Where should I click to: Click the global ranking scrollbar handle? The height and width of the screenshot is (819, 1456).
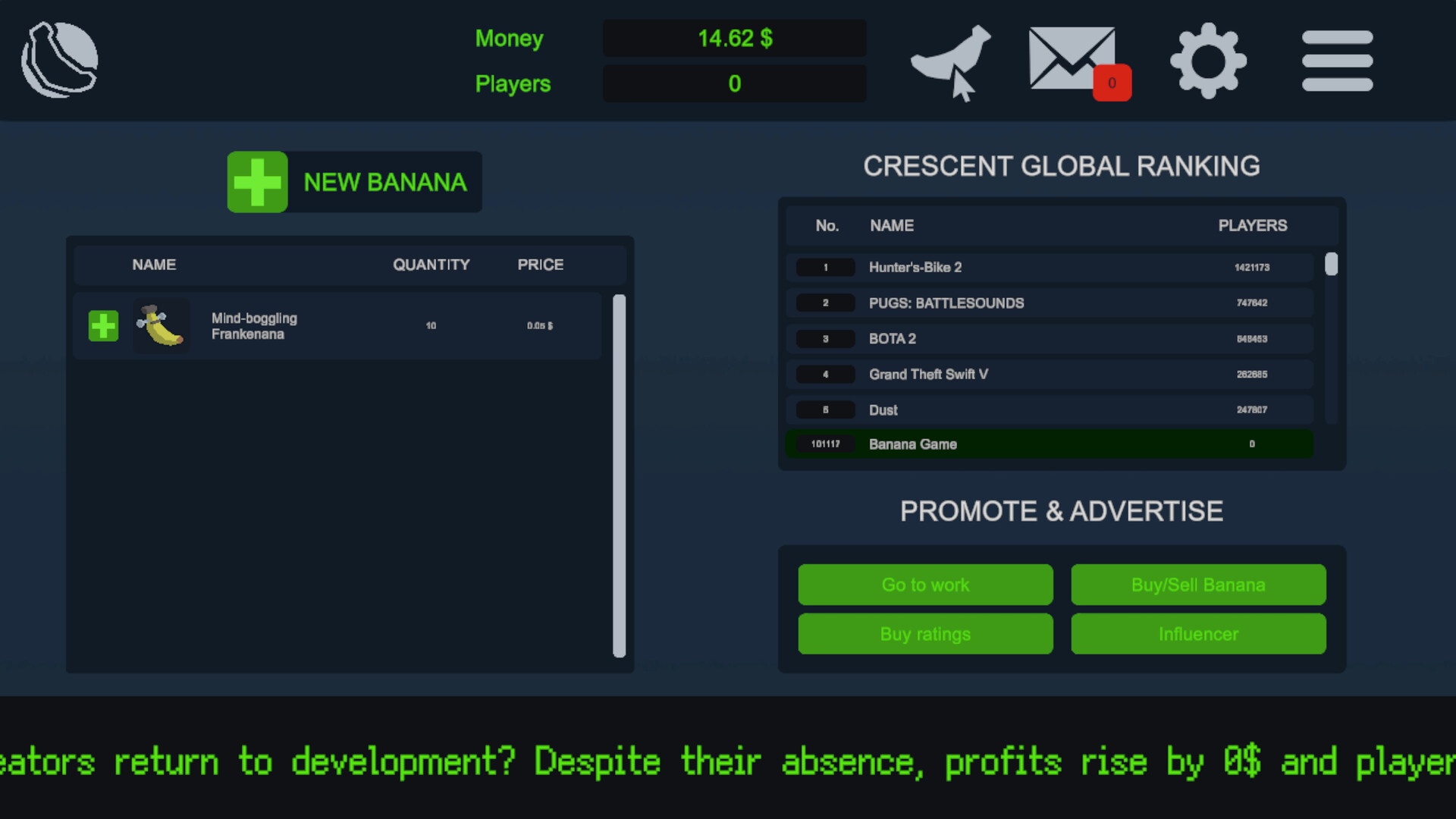[1331, 265]
